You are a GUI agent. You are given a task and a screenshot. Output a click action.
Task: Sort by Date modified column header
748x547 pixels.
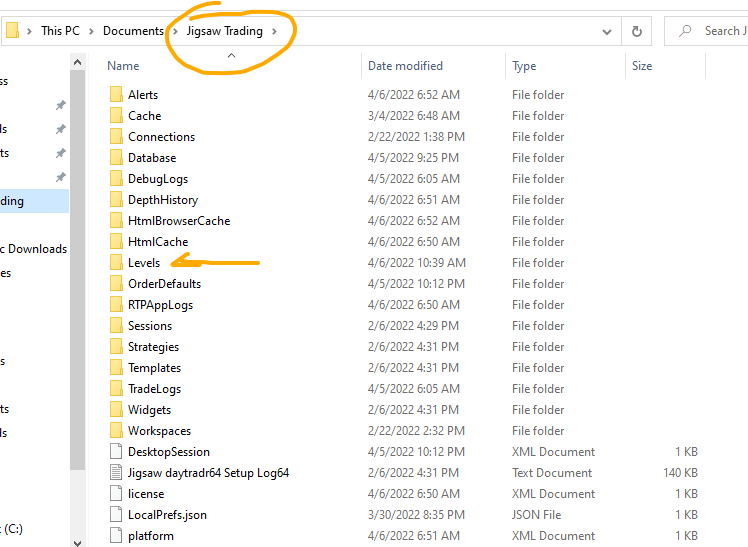[x=405, y=66]
